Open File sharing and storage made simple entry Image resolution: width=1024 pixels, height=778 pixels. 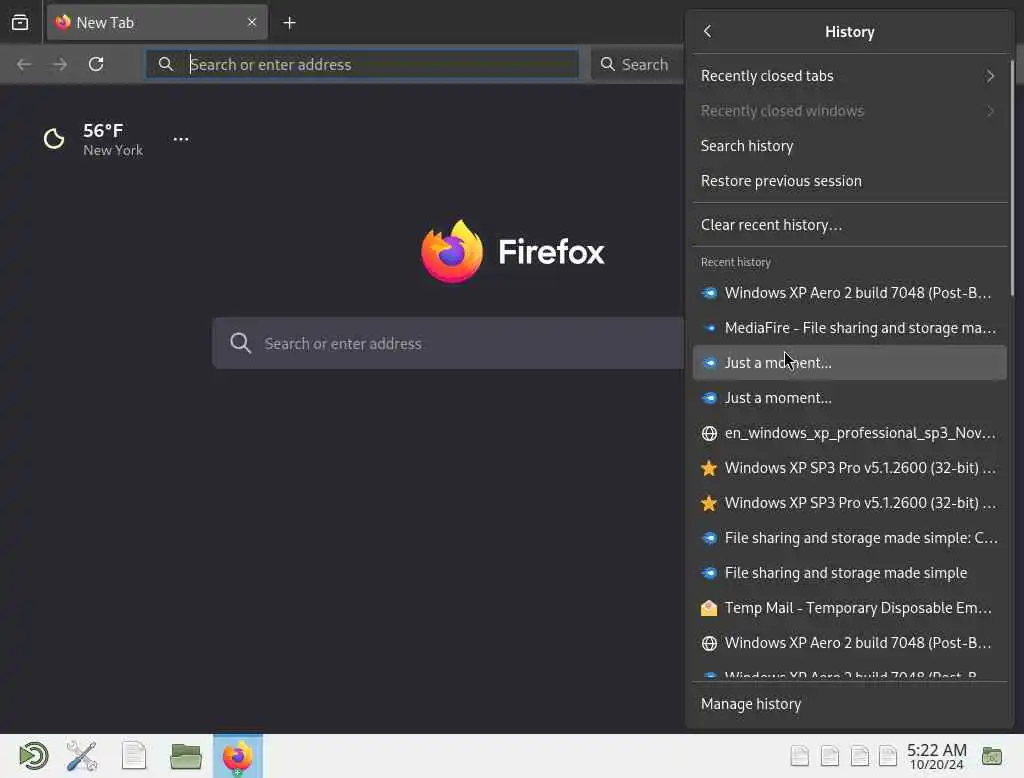tap(849, 573)
